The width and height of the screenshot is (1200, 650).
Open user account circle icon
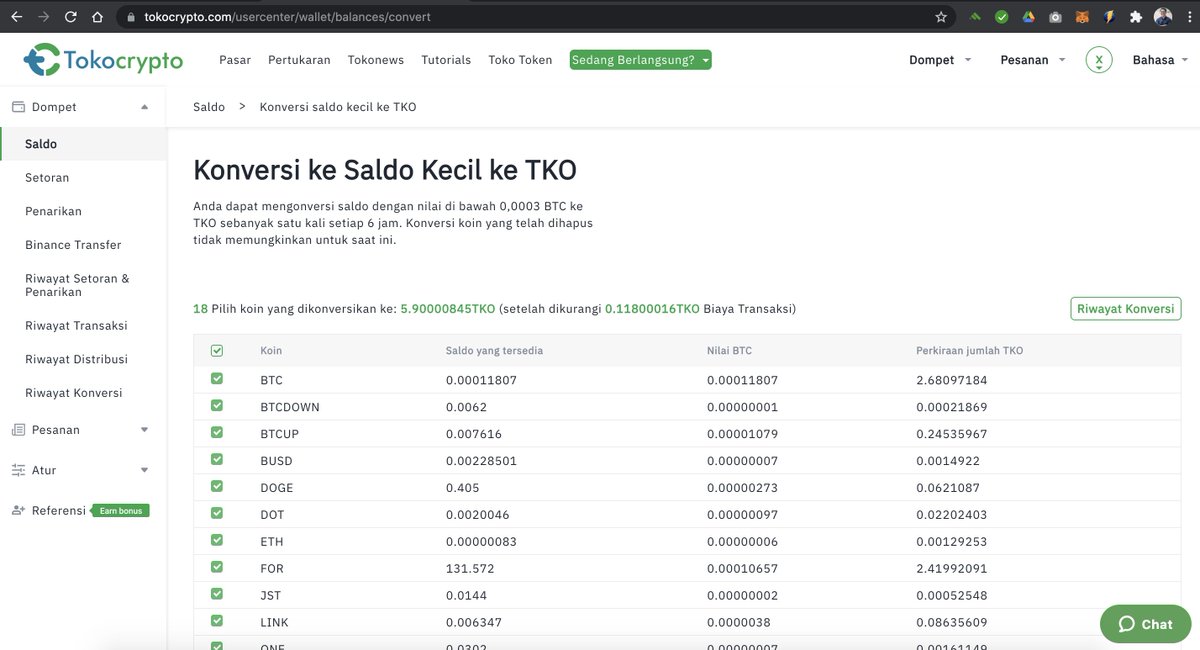pos(1099,60)
